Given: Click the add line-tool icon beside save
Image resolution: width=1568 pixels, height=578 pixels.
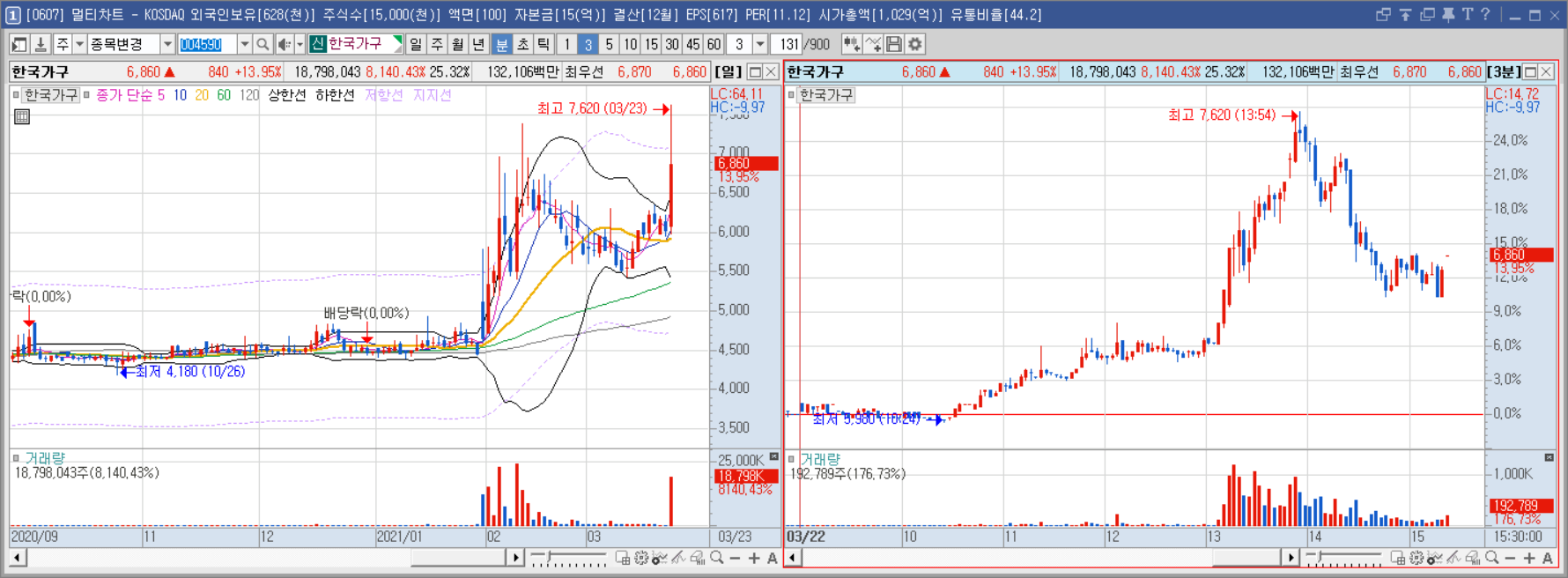Looking at the screenshot, I should (x=873, y=44).
